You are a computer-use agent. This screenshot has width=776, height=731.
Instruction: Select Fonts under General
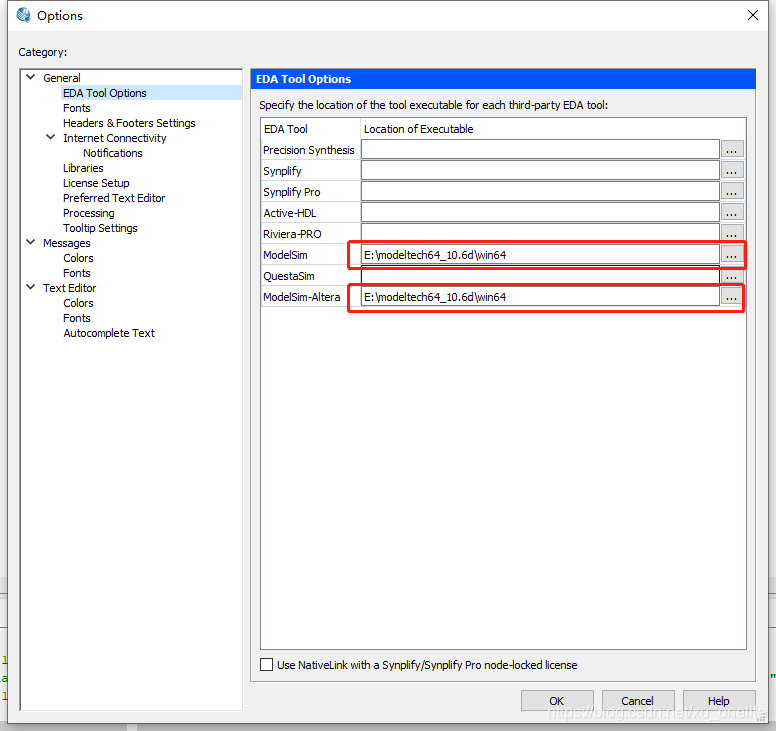coord(77,108)
